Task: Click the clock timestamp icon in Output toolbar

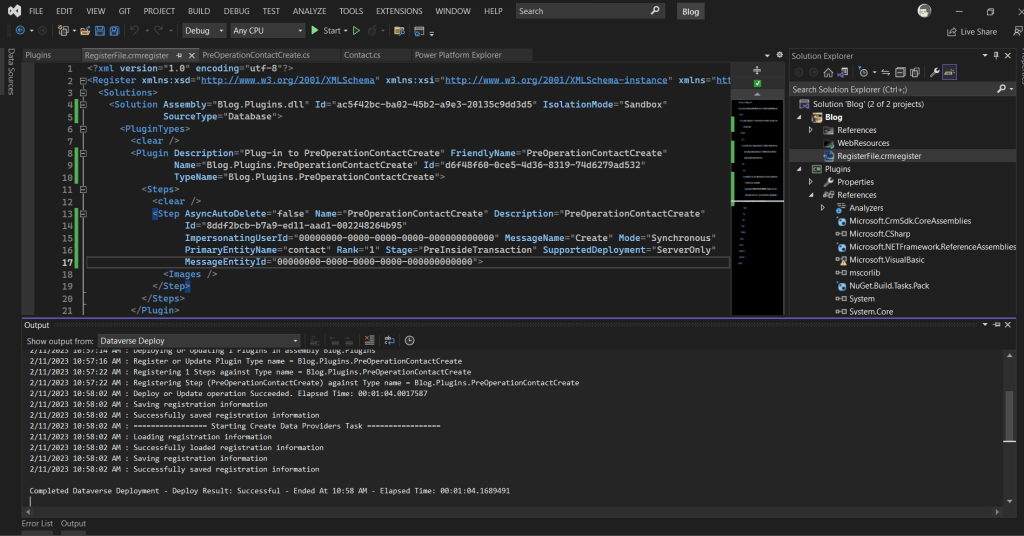Action: 409,340
